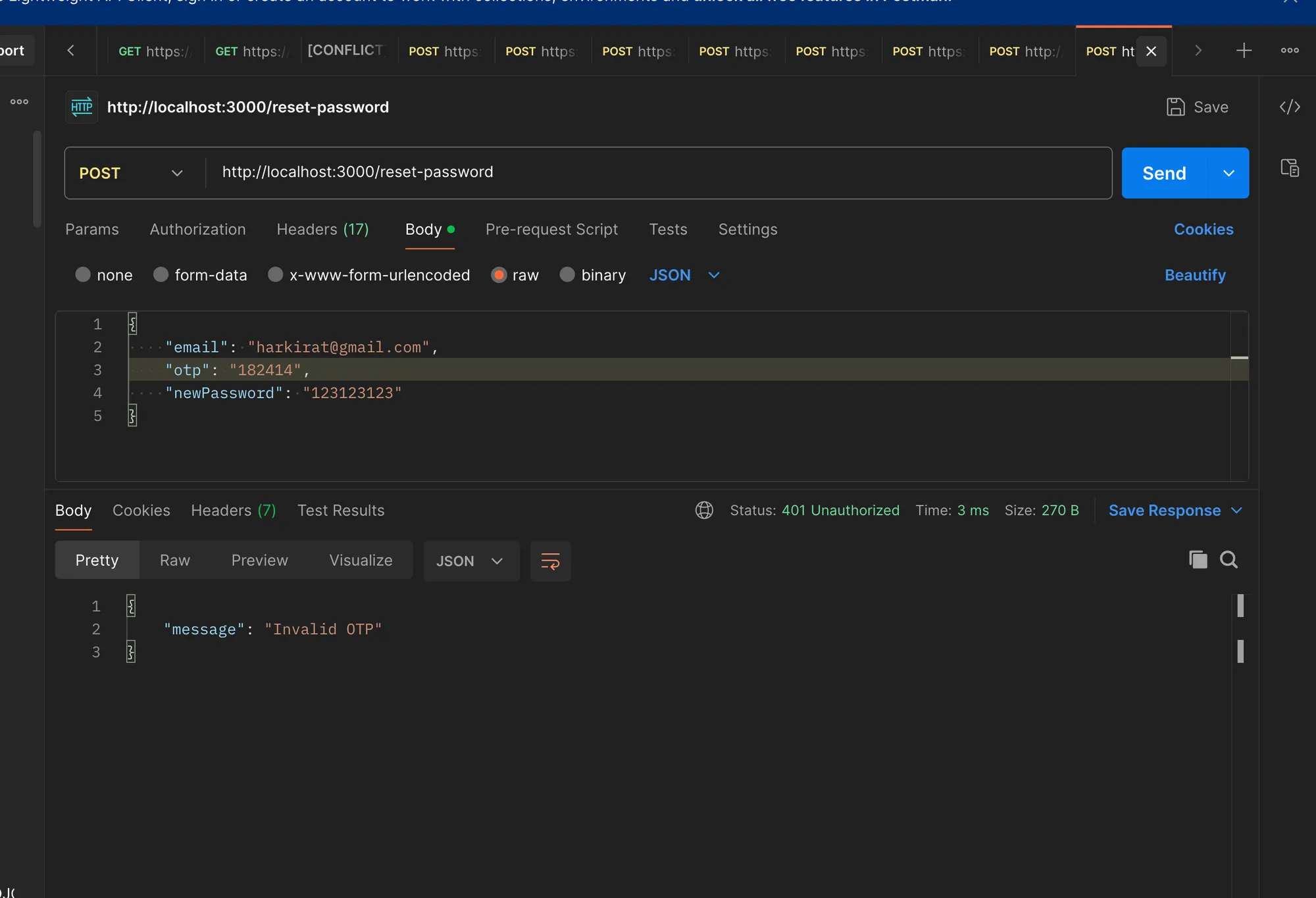Open right sidebar documentation icon
Viewport: 1316px width, 898px height.
1289,168
